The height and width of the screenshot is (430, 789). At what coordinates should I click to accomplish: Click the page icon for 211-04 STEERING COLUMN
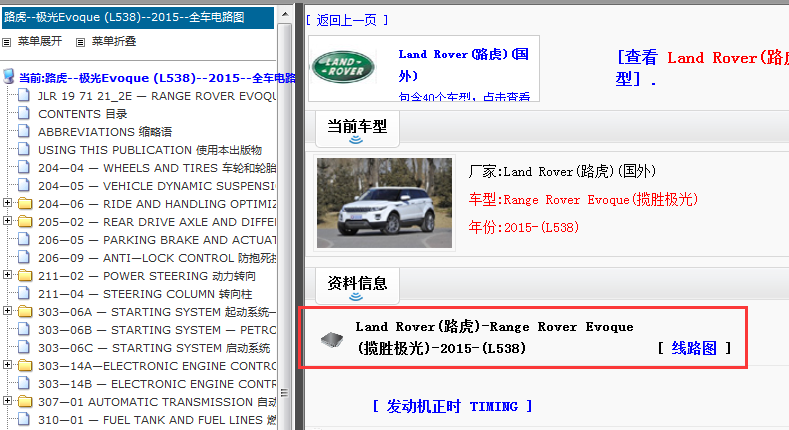pyautogui.click(x=24, y=293)
